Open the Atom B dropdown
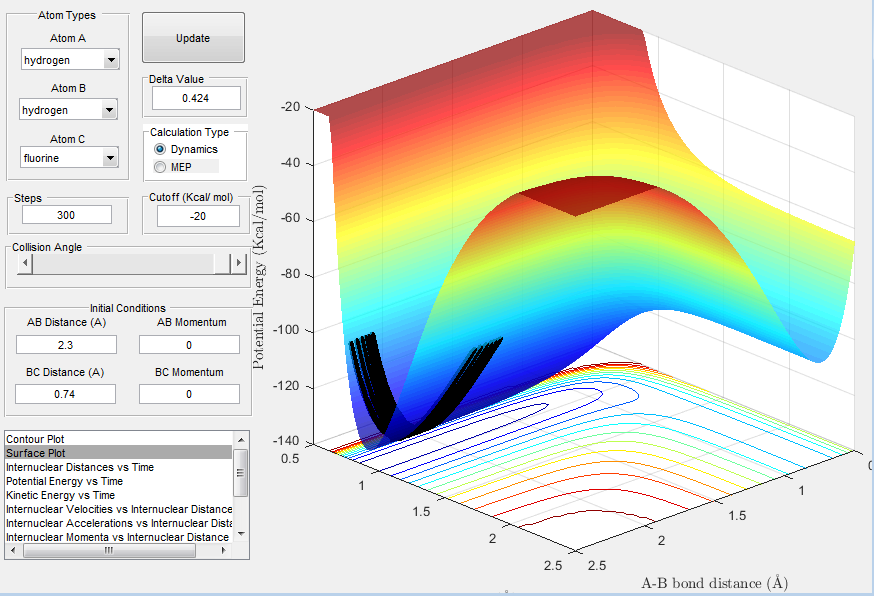Image resolution: width=874 pixels, height=596 pixels. (110, 110)
